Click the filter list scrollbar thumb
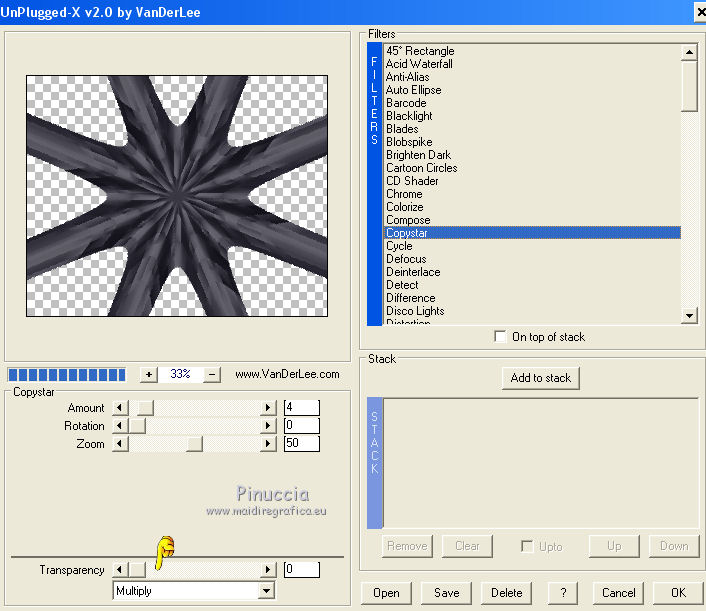Image resolution: width=706 pixels, height=611 pixels. click(689, 86)
